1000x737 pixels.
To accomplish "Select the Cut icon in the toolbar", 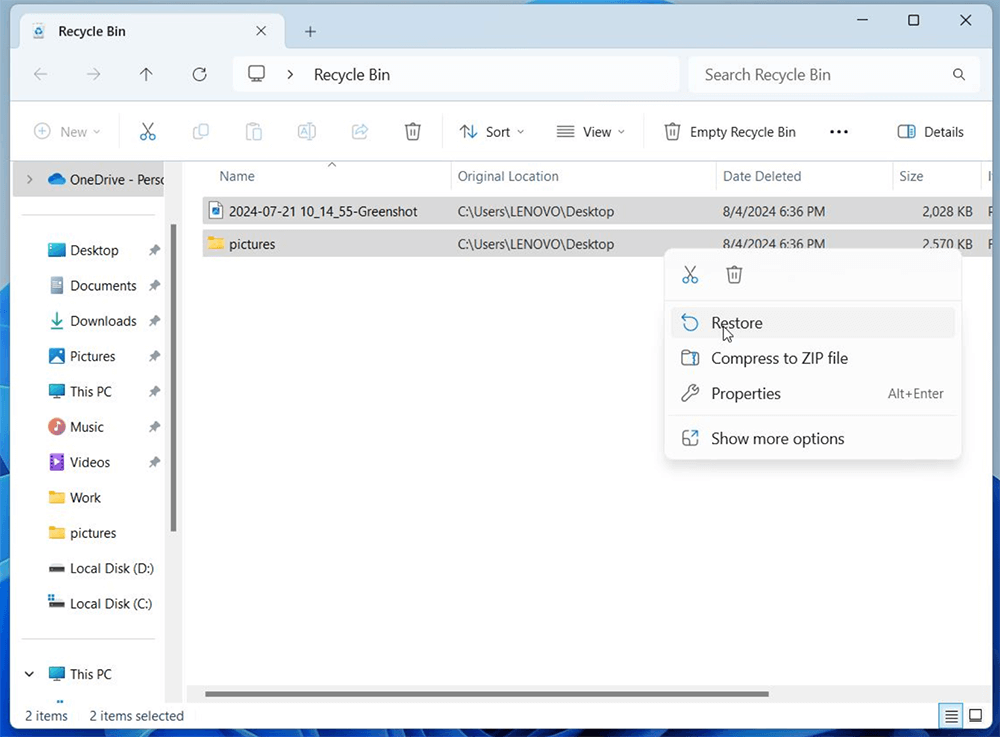I will (x=148, y=131).
